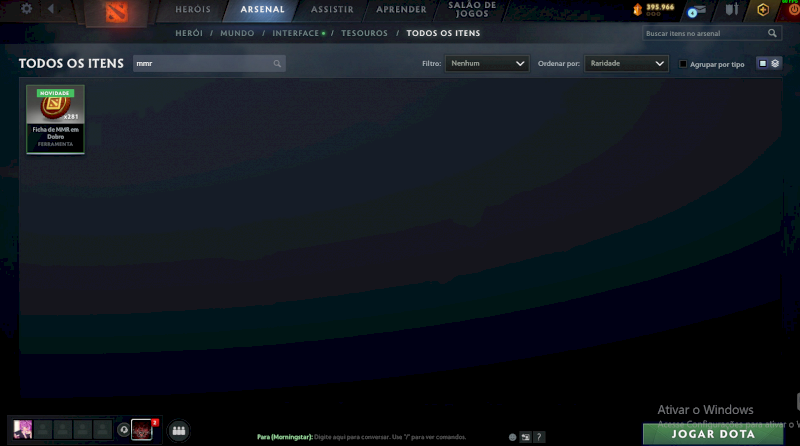Switch to MUNDO sub-tab
The width and height of the screenshot is (800, 446).
pyautogui.click(x=237, y=33)
